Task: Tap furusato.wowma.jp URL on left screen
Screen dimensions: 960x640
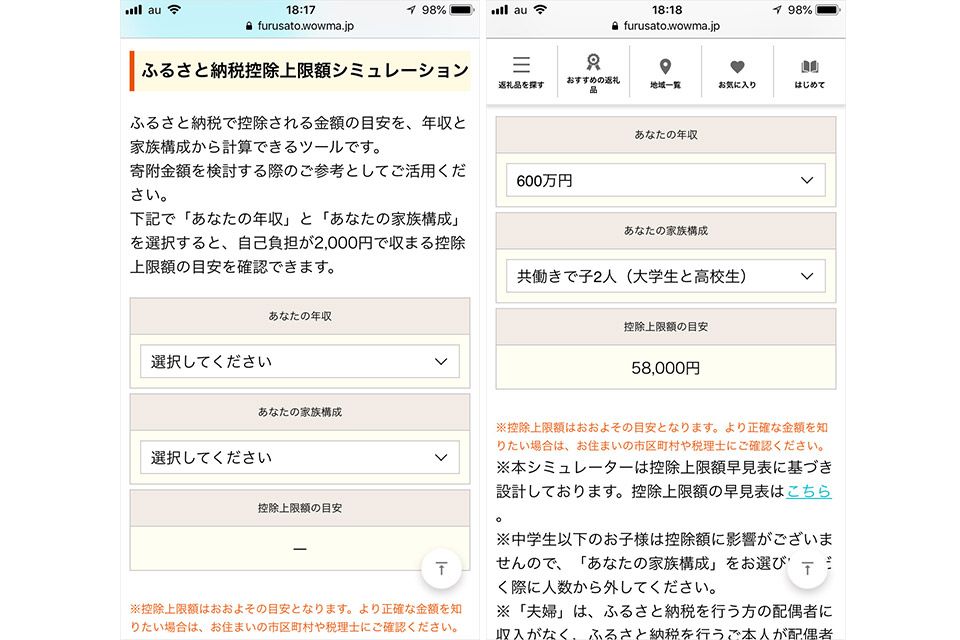Action: pyautogui.click(x=306, y=26)
